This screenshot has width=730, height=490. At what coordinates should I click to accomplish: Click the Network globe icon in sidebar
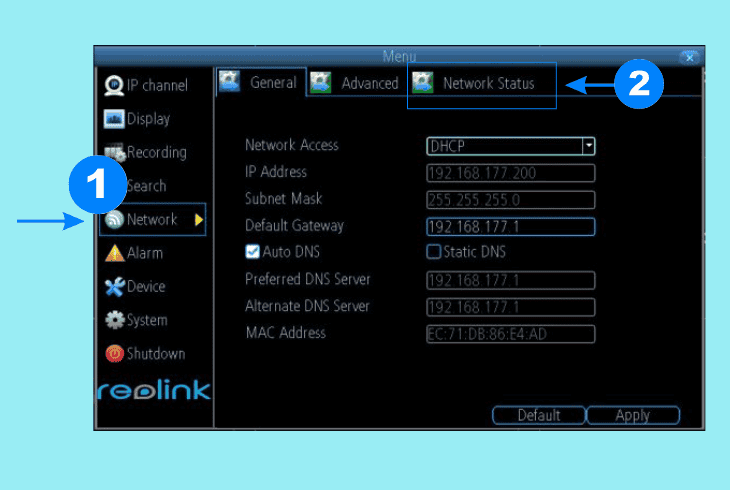pyautogui.click(x=114, y=219)
